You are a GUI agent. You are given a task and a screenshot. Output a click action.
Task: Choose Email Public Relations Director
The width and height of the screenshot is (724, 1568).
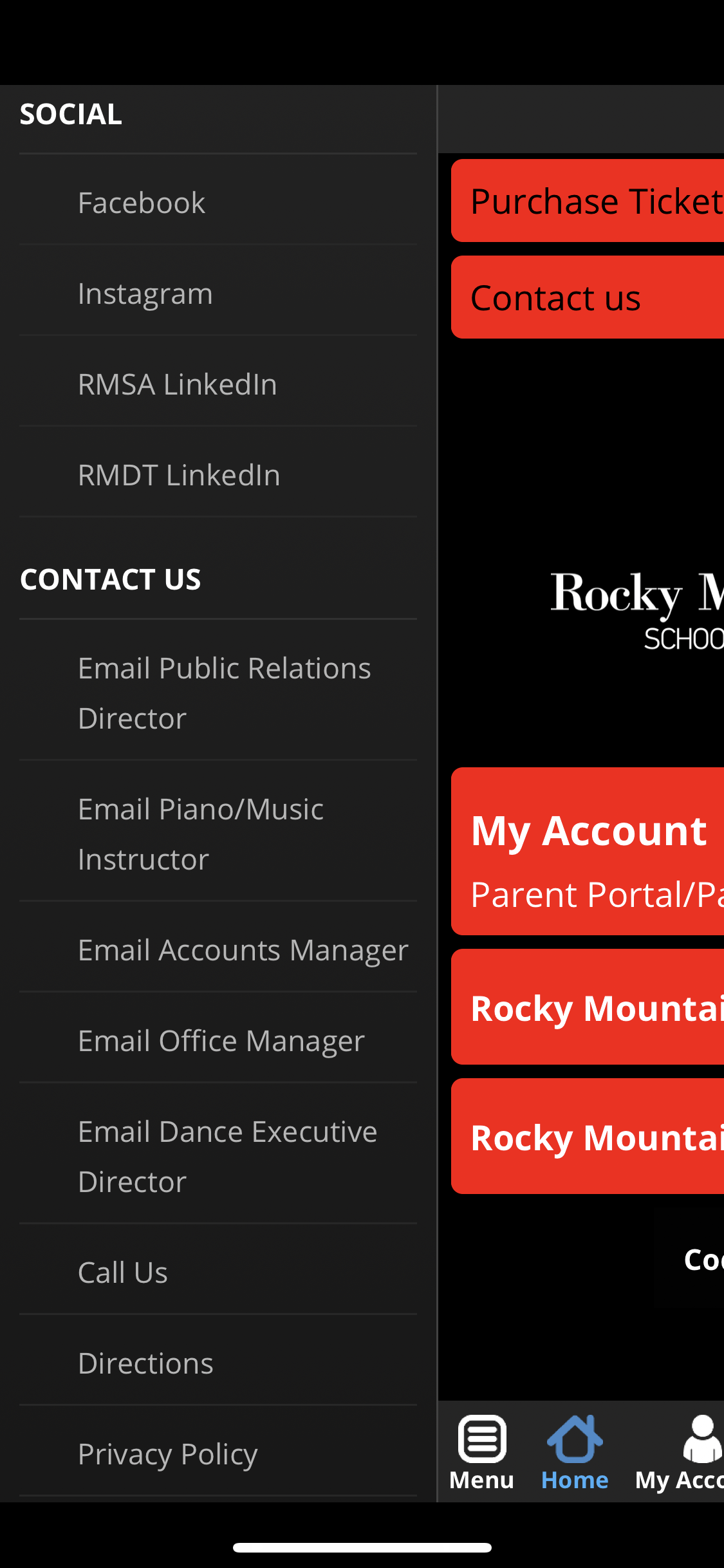tap(218, 693)
